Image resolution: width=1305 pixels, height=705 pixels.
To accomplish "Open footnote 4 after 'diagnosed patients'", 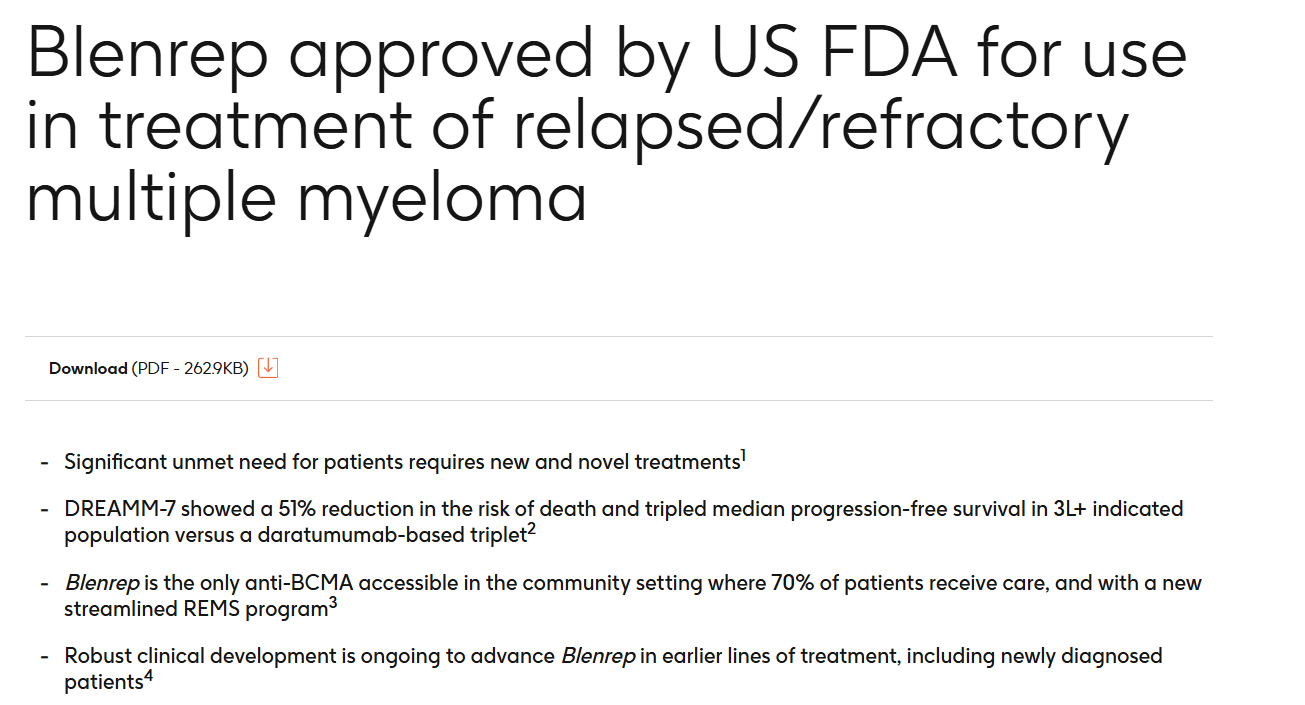I will point(149,678).
